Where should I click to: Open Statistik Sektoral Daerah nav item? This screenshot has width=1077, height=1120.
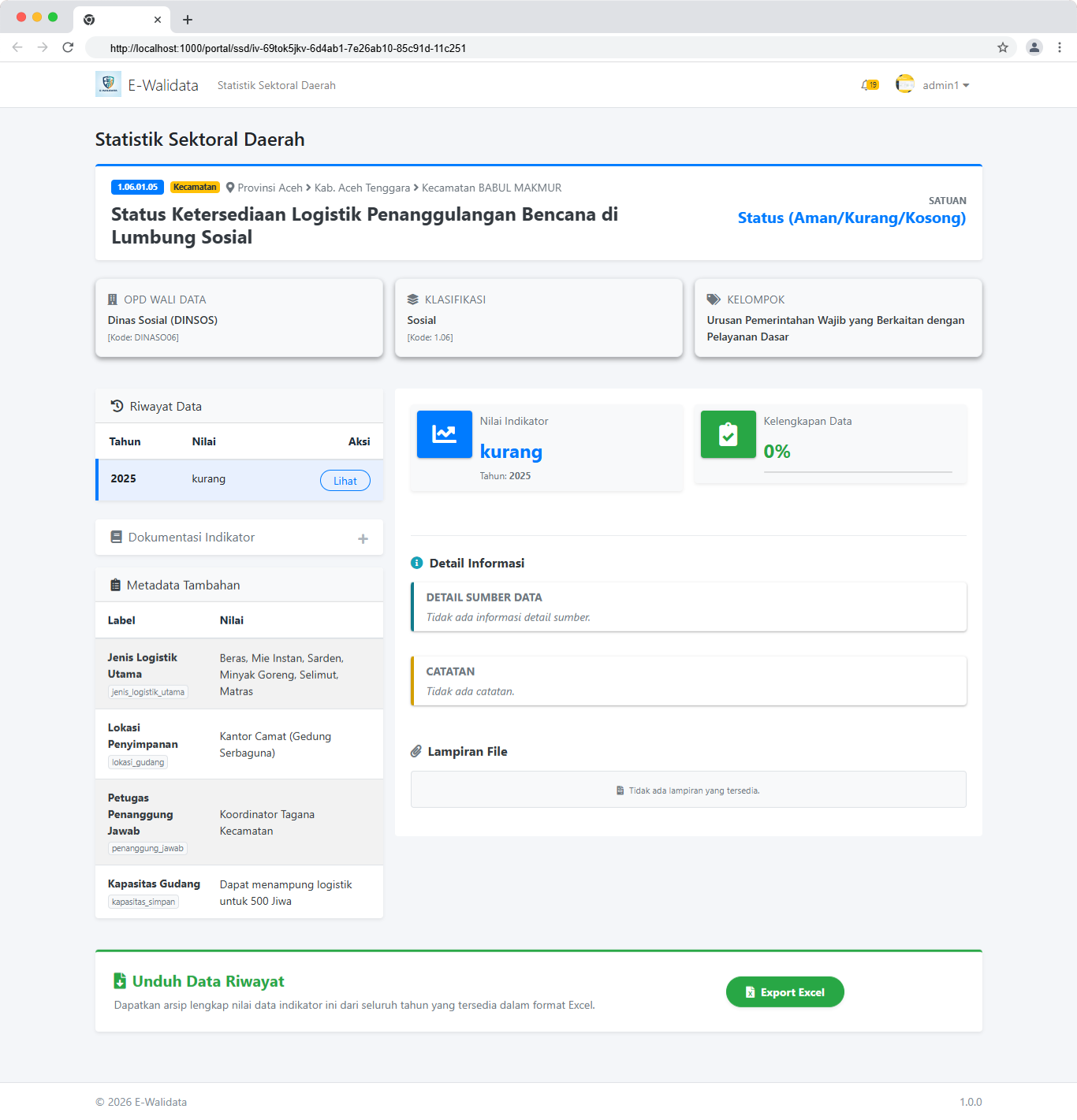276,85
